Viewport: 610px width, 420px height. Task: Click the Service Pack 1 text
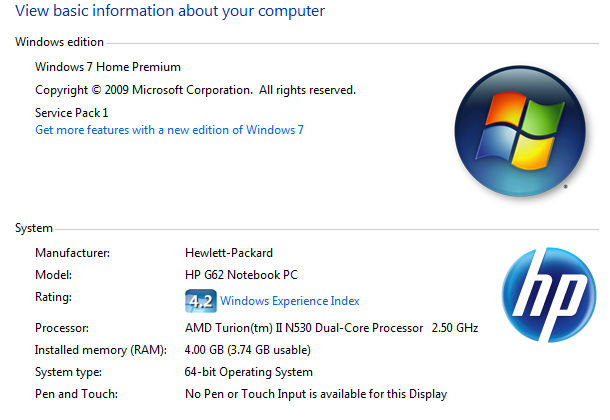click(x=72, y=113)
